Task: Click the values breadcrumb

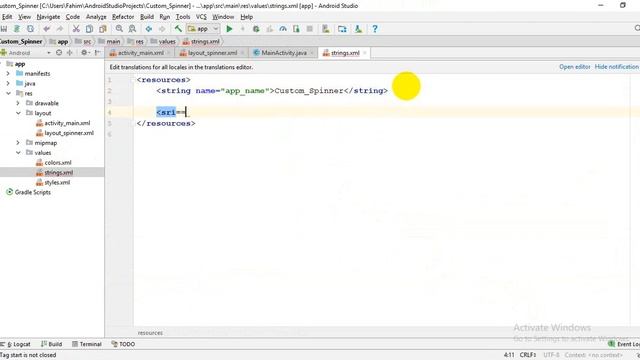Action: (x=163, y=41)
